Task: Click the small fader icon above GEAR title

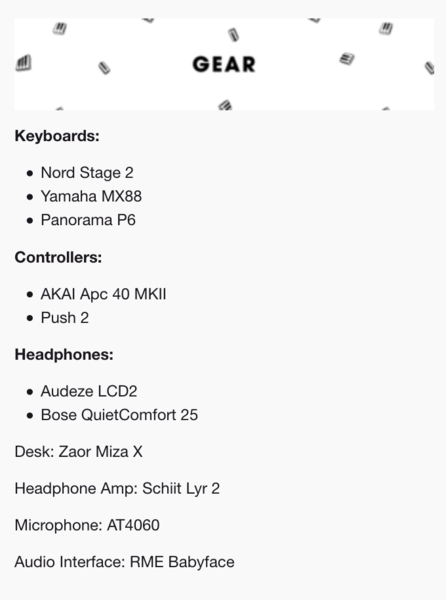Action: (234, 34)
